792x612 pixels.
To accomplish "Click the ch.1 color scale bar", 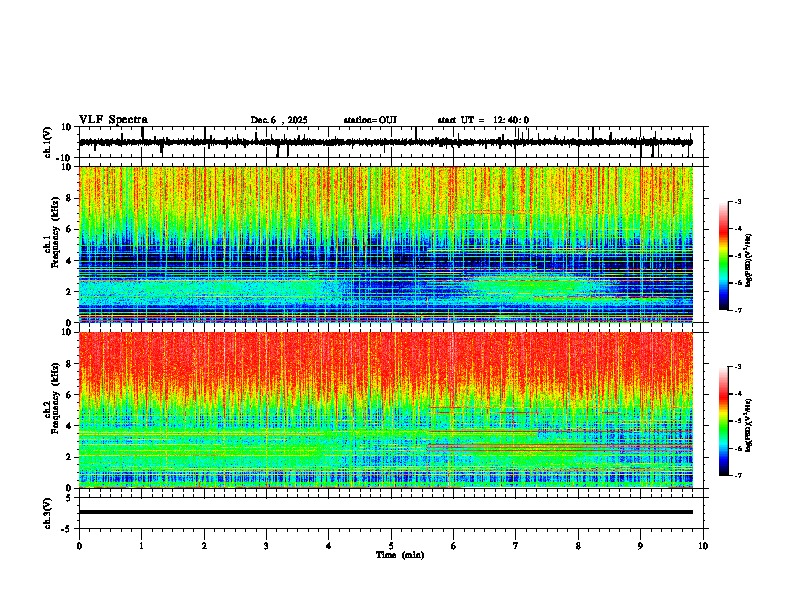I will point(724,256).
